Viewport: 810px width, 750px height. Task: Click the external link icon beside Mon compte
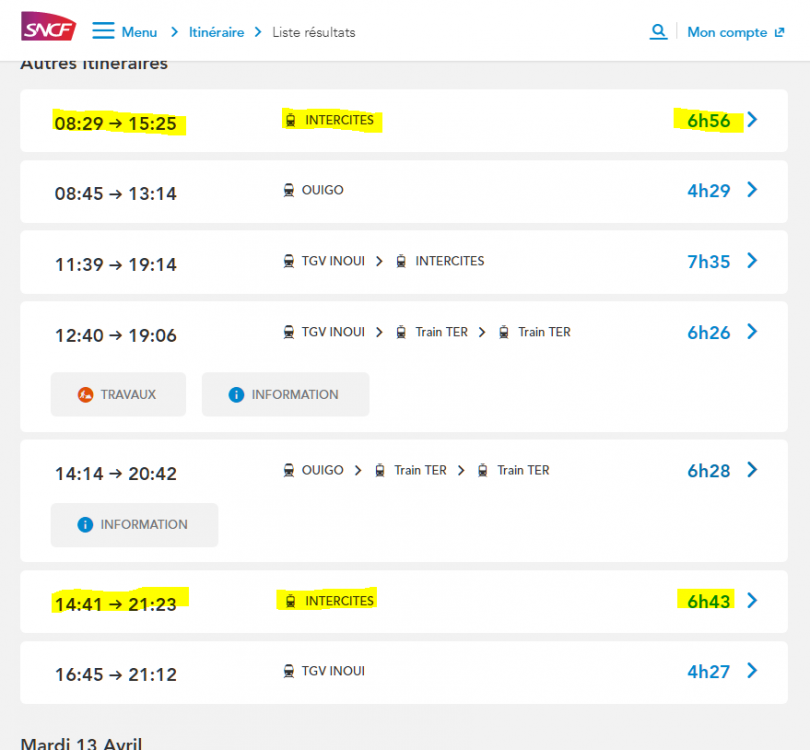click(x=779, y=32)
